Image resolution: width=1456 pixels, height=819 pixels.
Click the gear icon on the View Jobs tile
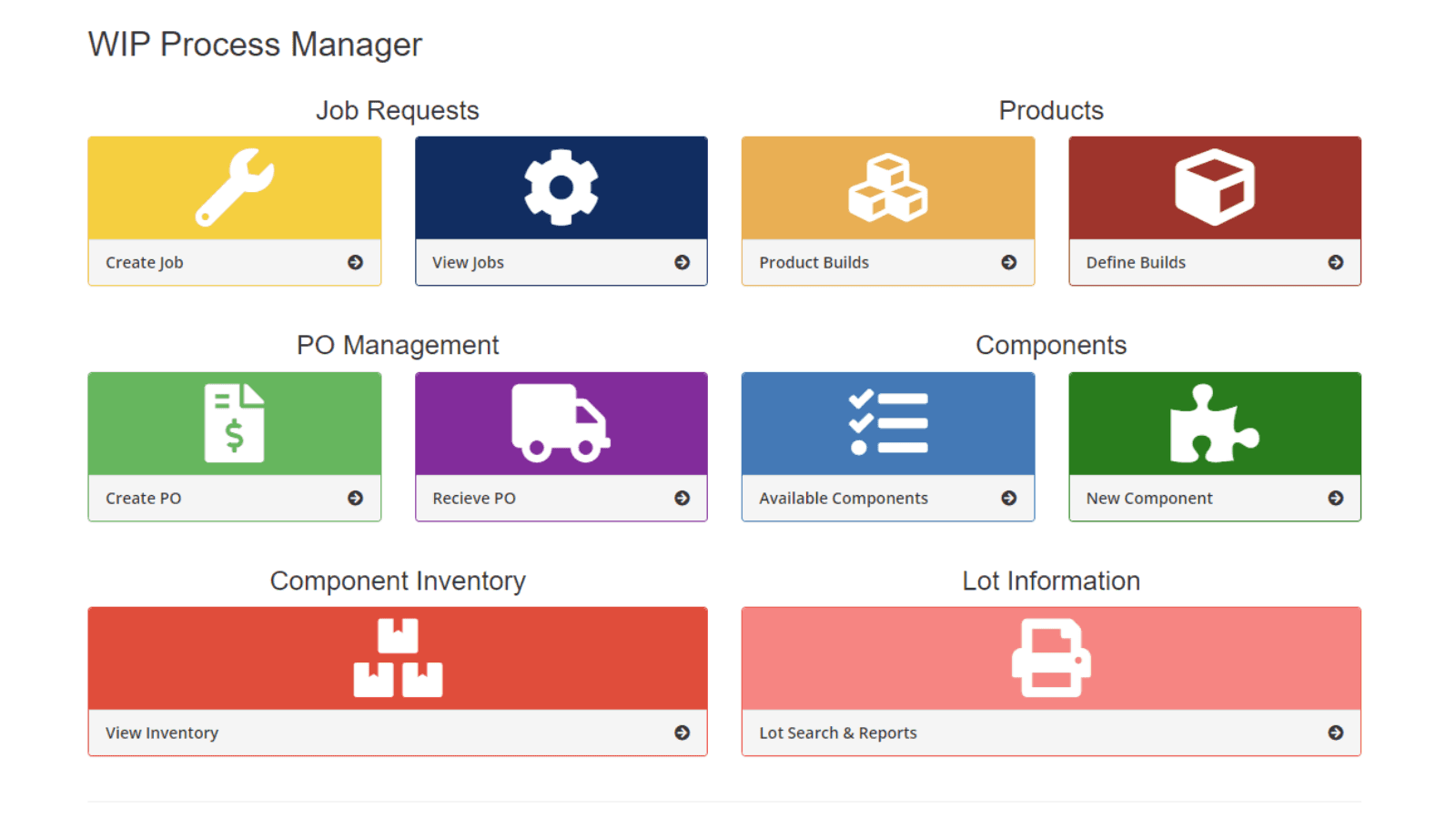(561, 187)
